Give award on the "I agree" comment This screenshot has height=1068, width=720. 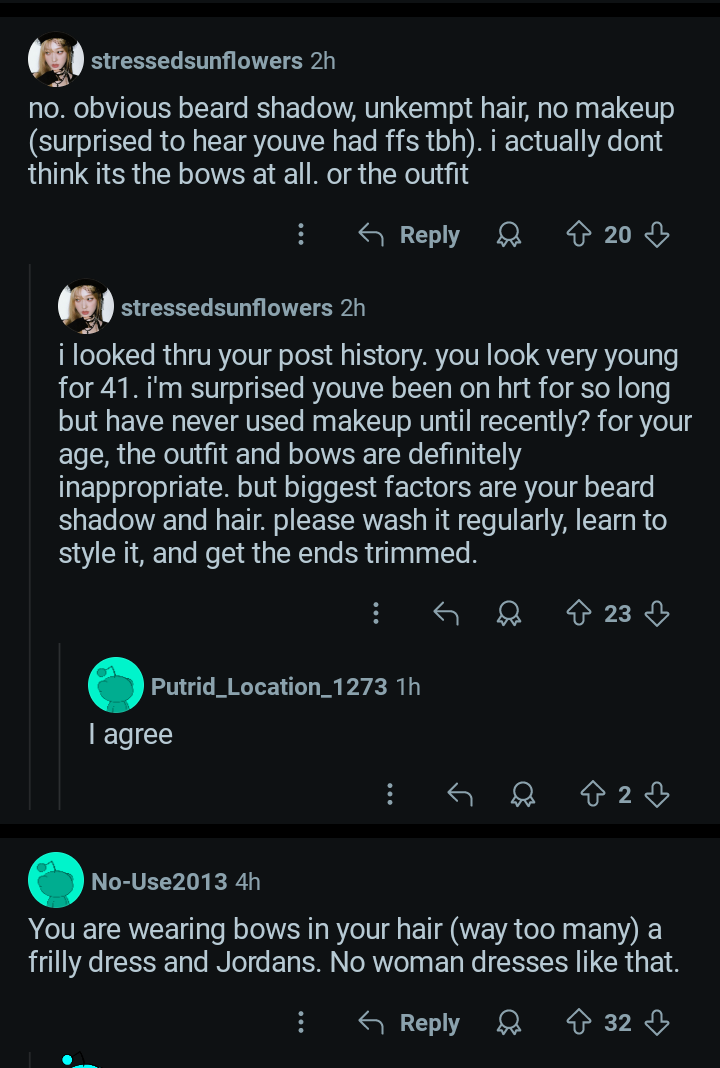click(522, 795)
